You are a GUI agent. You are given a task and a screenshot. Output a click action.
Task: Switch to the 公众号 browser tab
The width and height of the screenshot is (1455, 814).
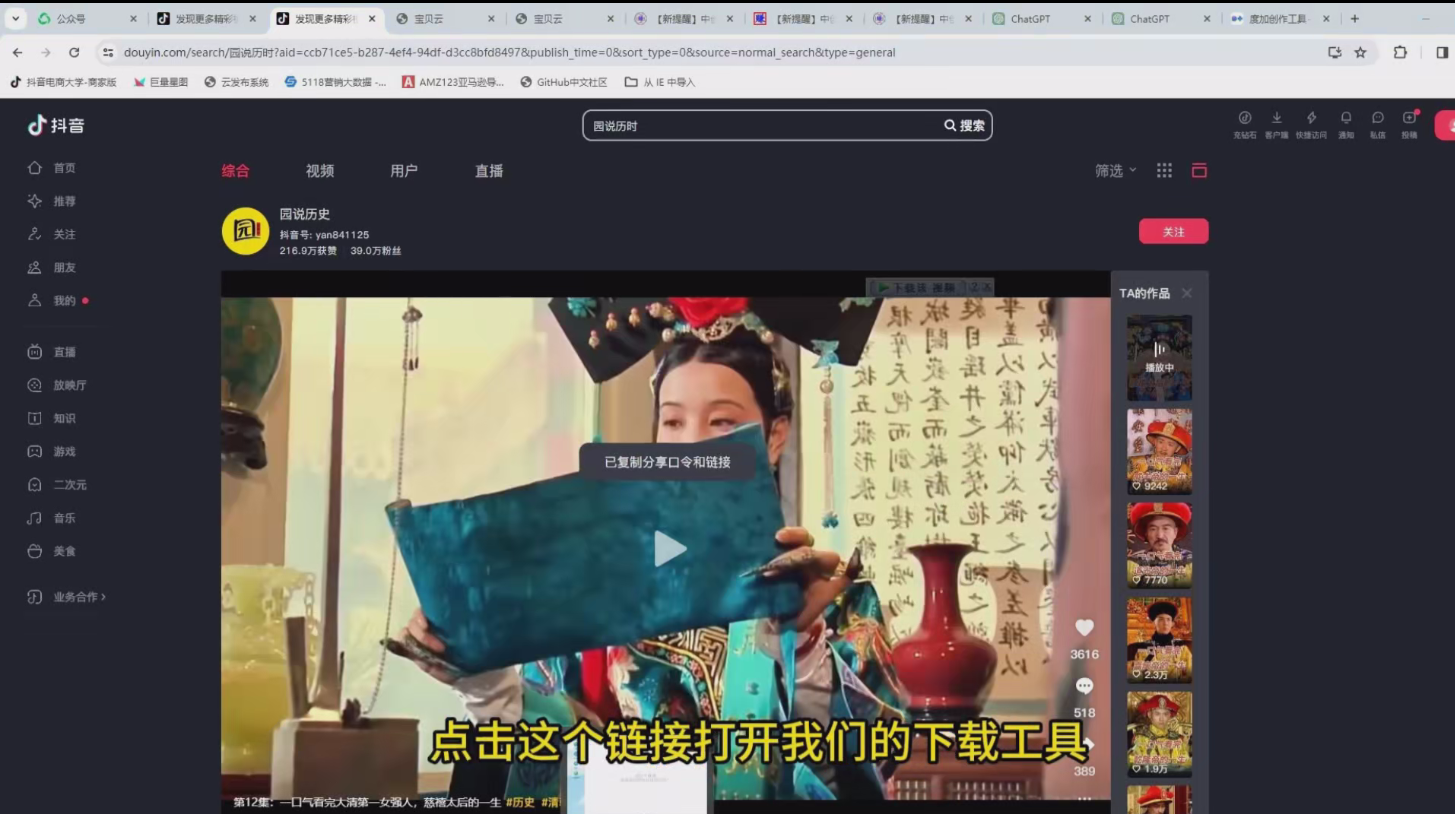click(87, 18)
